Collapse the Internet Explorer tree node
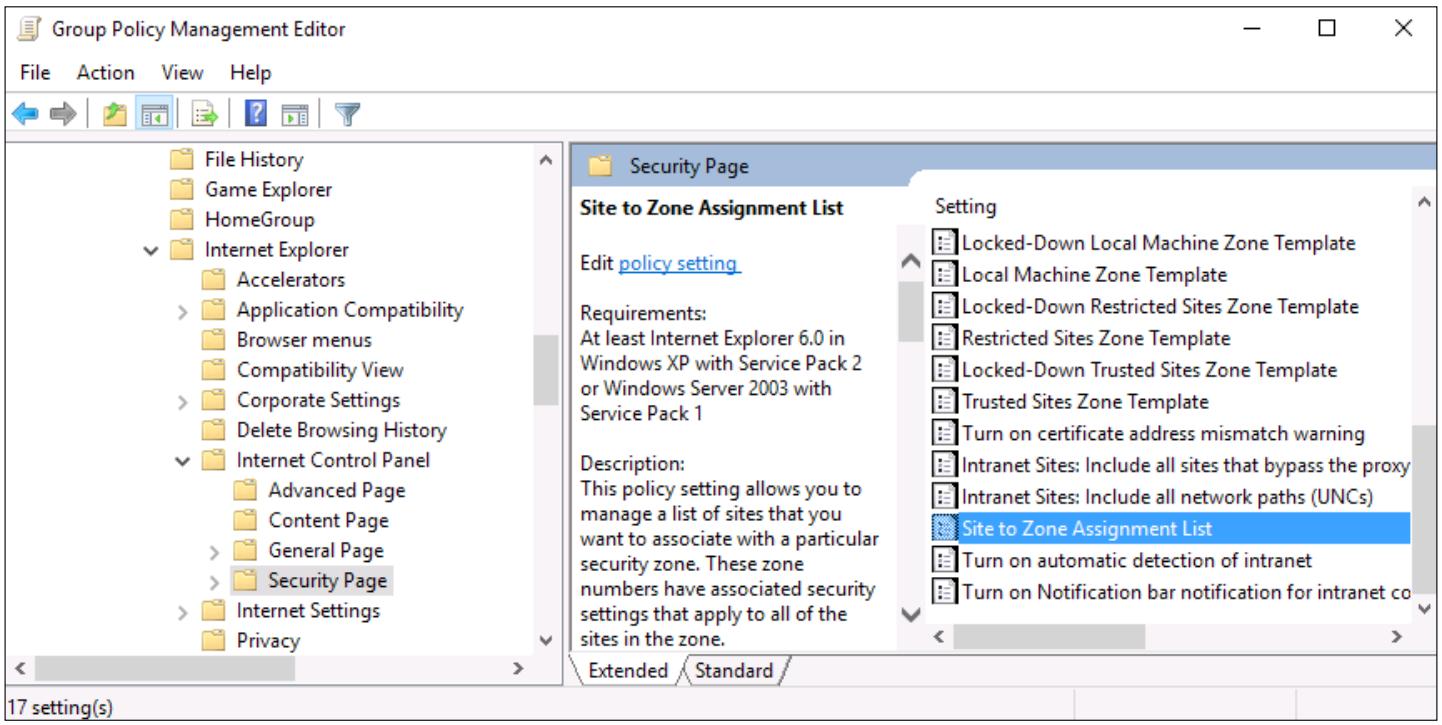 [151, 250]
